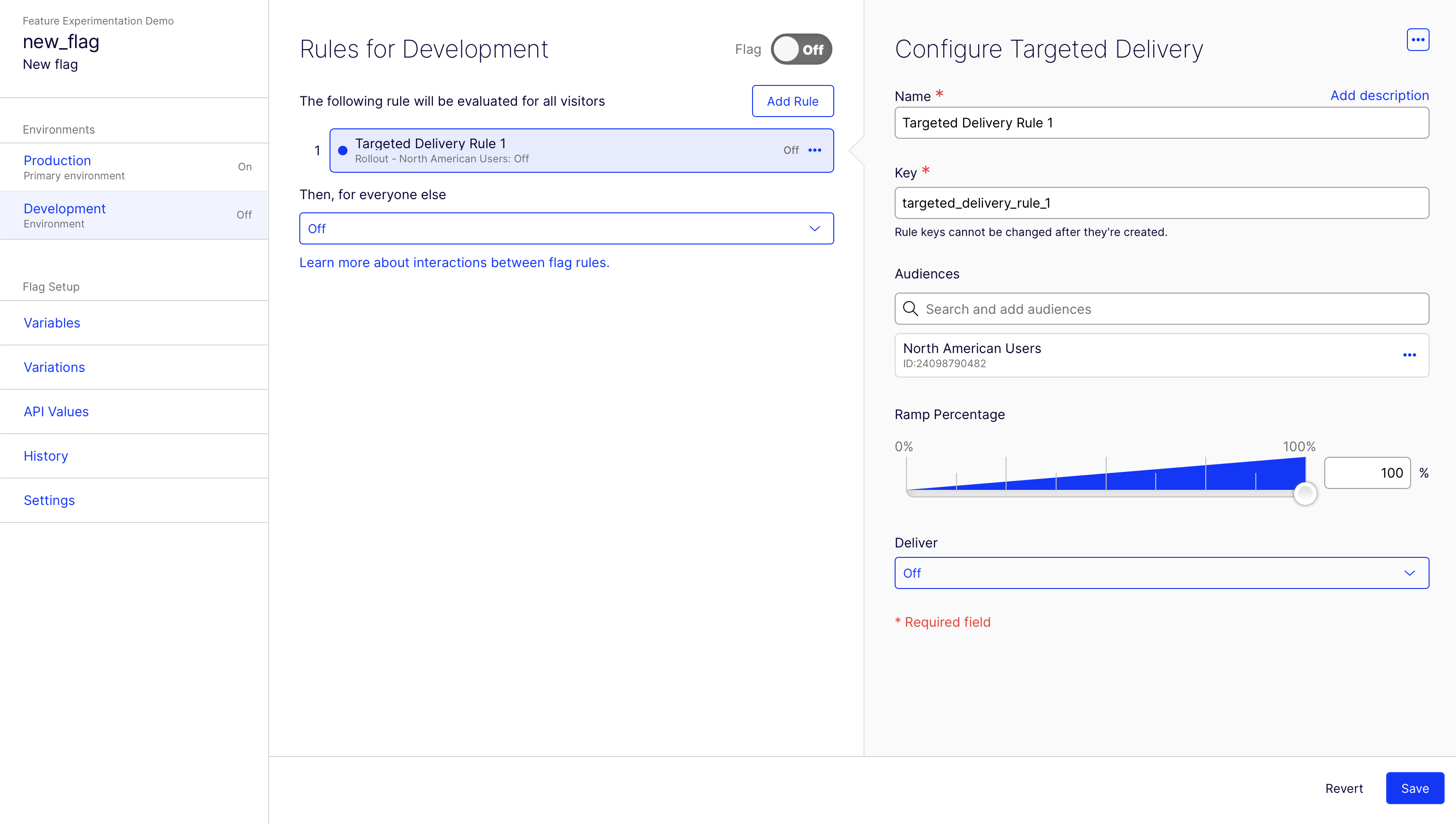Screen dimensions: 1456x824
Task: Switch to the Production environment
Action: coord(57,161)
